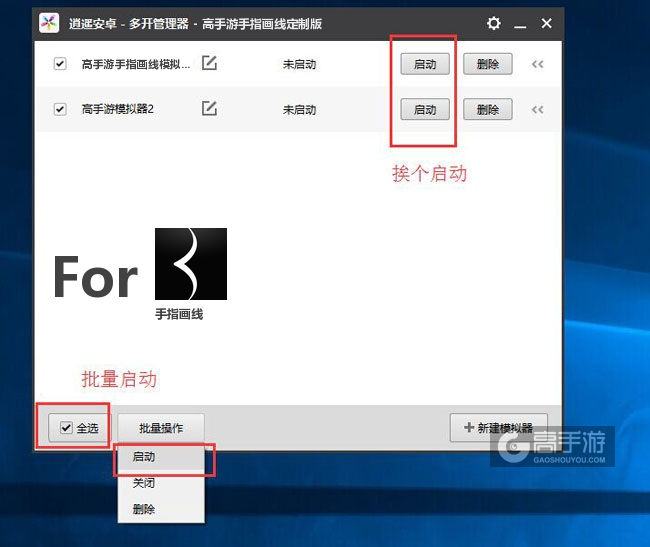This screenshot has width=650, height=547.
Task: Edit name of 高手游手指画线模拟 emulator
Action: [209, 63]
